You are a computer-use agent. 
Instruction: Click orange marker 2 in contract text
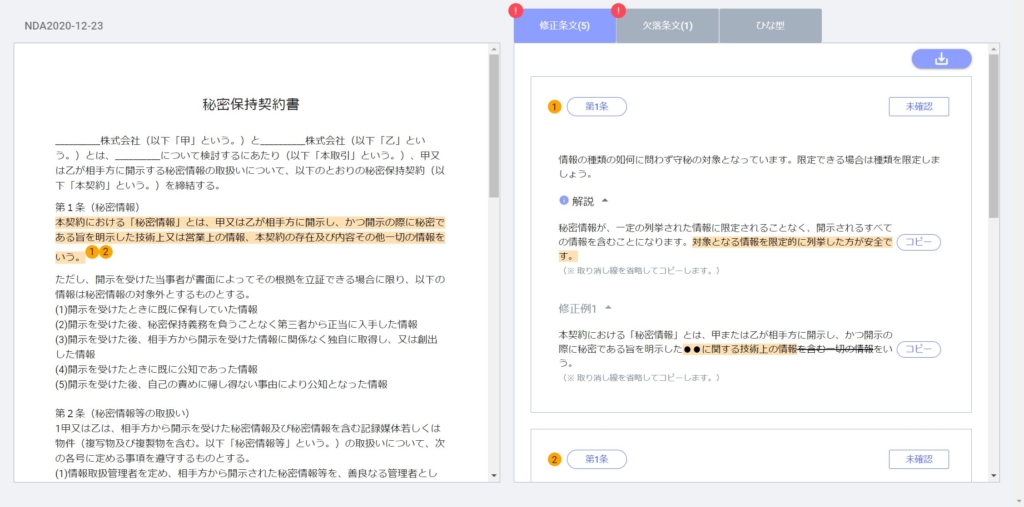[106, 252]
